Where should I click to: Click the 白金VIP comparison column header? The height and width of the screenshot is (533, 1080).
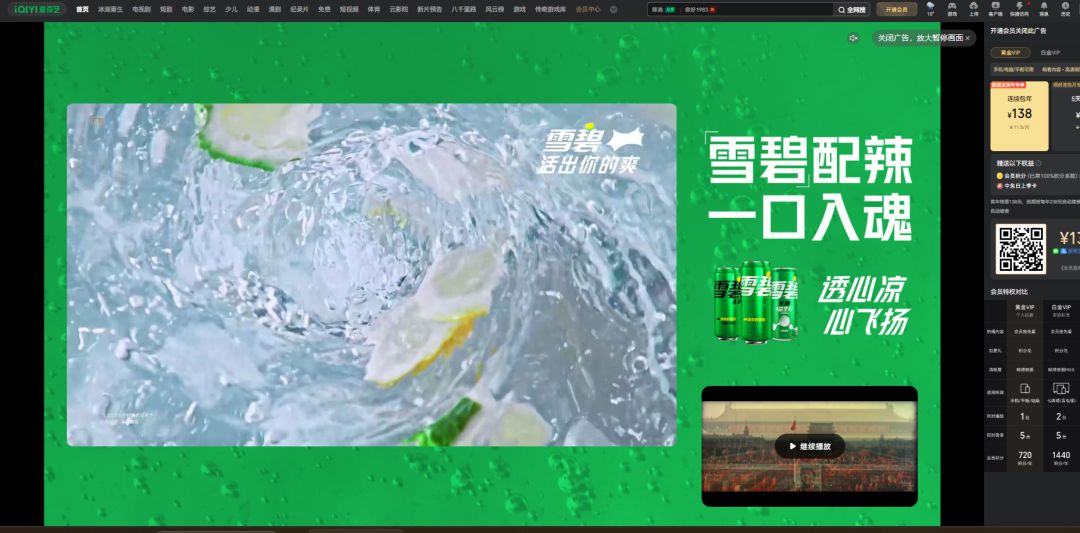[x=1061, y=309]
